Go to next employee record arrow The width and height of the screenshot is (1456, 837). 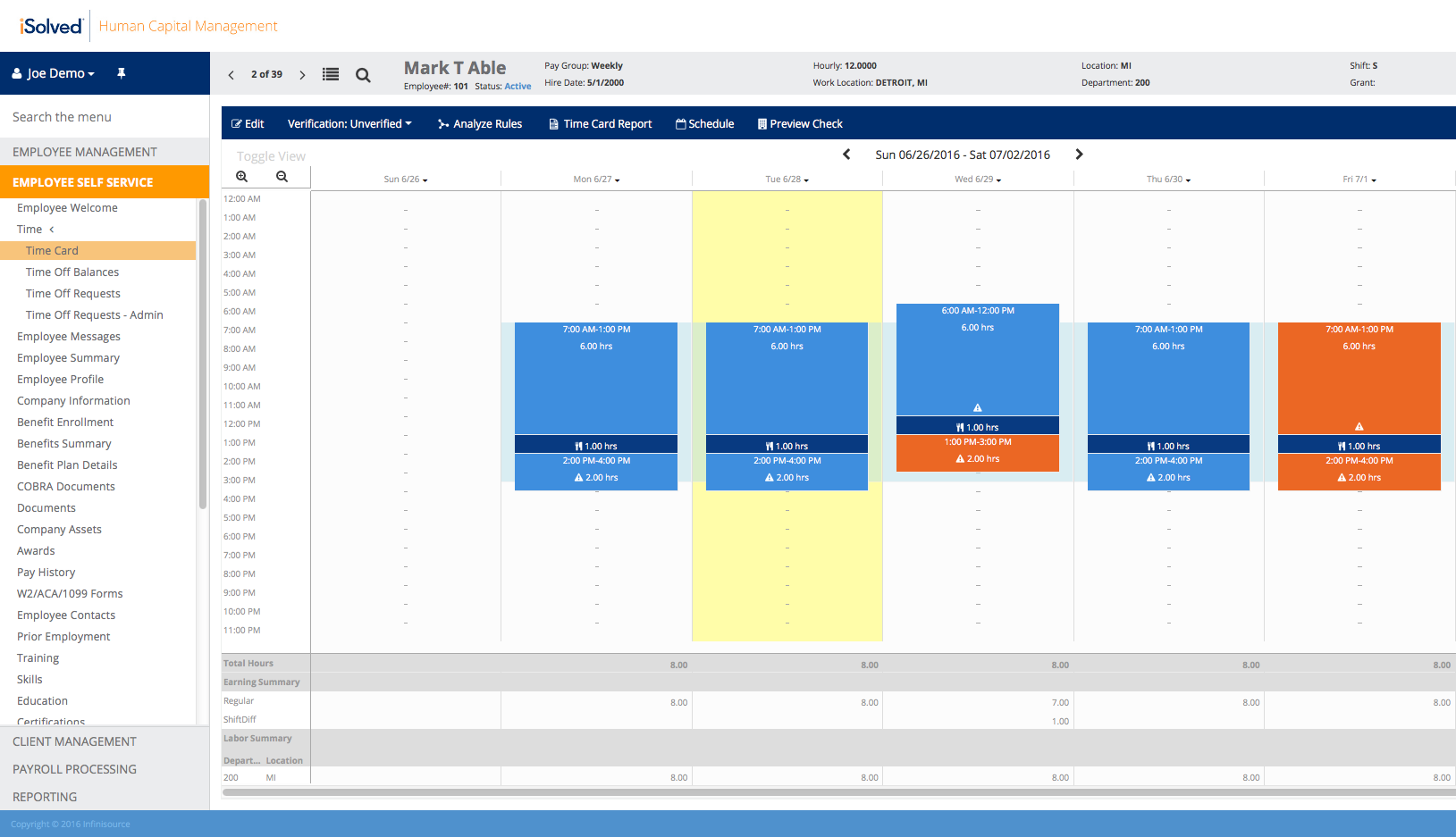tap(302, 75)
